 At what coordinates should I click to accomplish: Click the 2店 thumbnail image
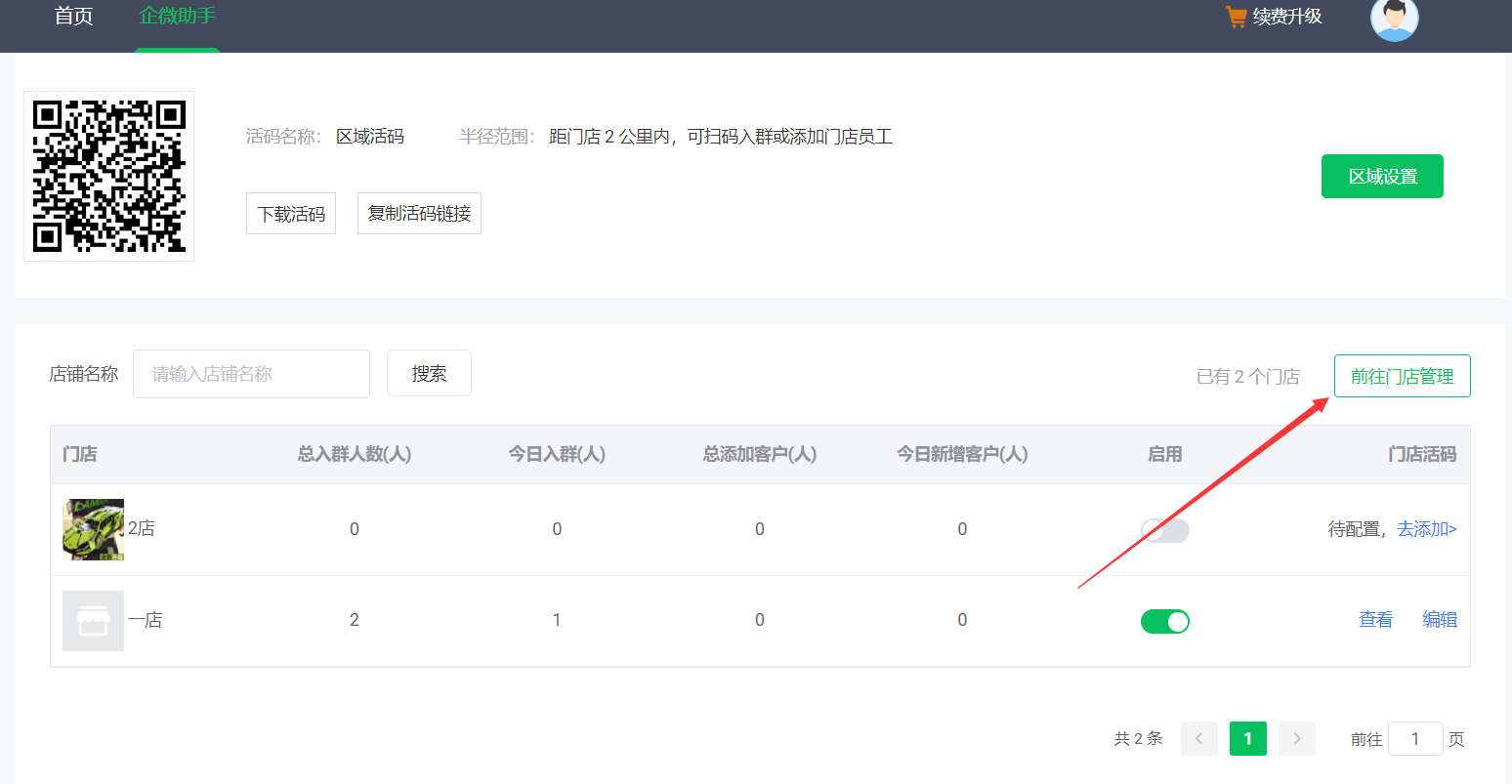(x=93, y=529)
